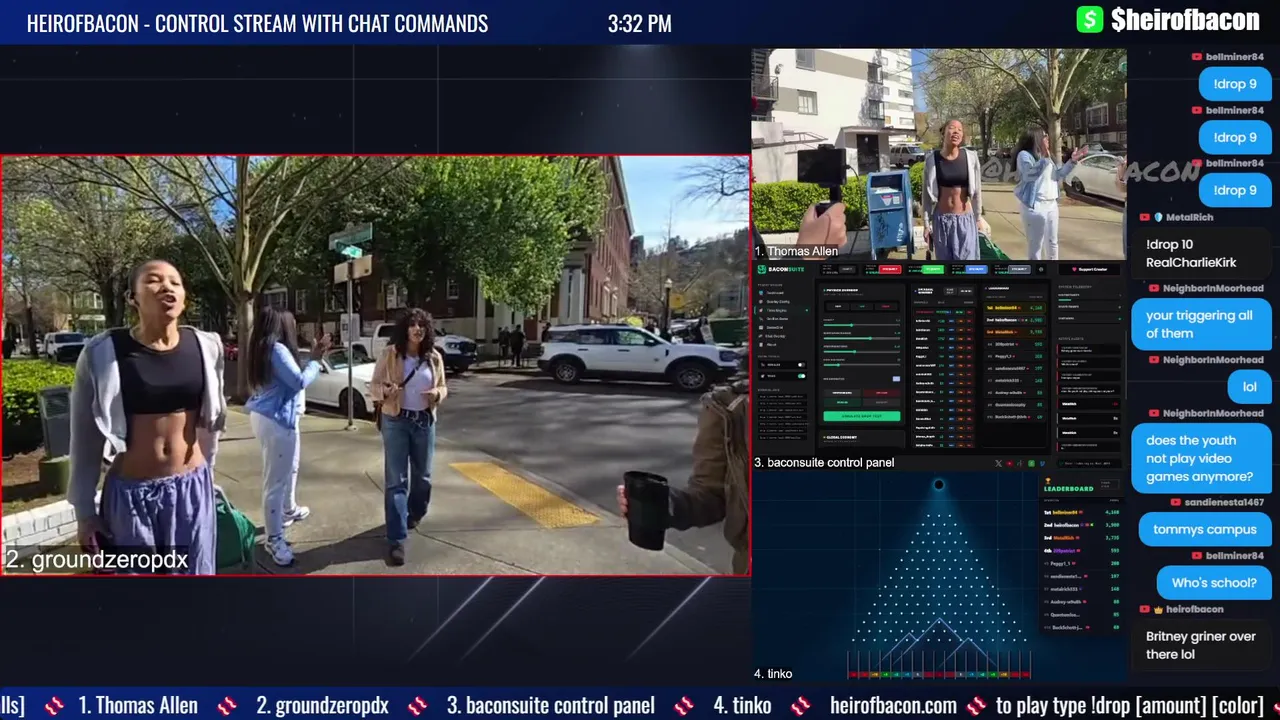Click bellminer84 row in tinko leaderboard
The width and height of the screenshot is (1280, 720).
click(1082, 512)
